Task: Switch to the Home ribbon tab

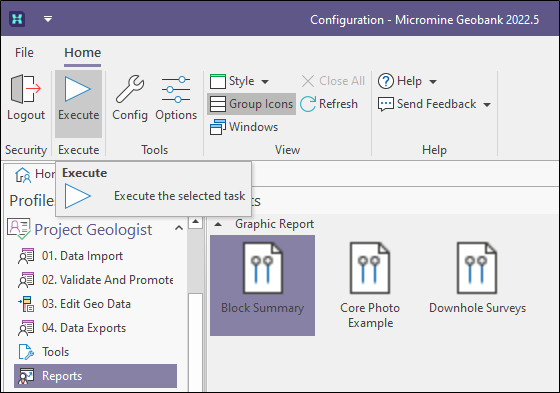Action: click(82, 53)
